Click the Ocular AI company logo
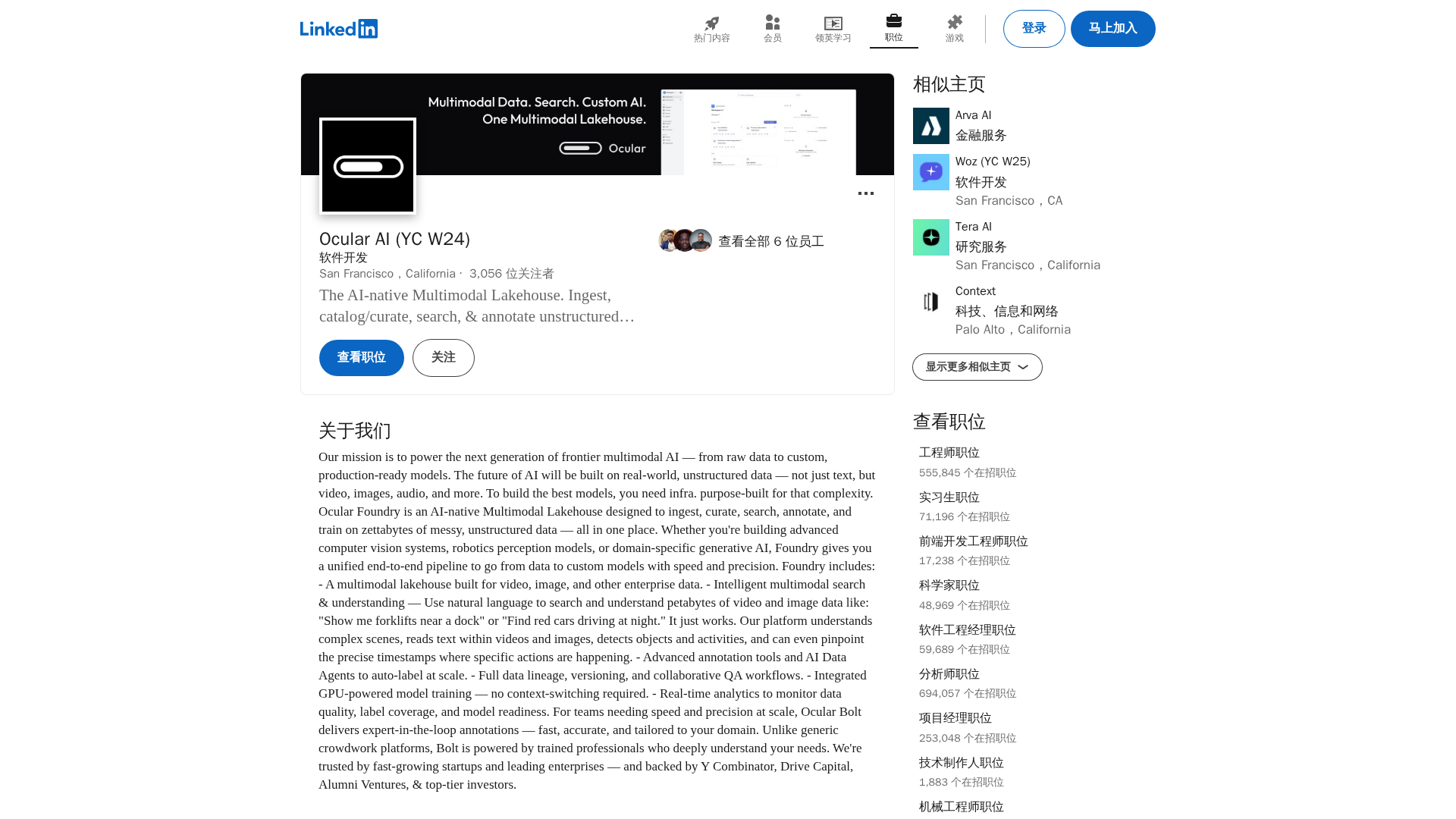The image size is (1456, 819). 368,166
